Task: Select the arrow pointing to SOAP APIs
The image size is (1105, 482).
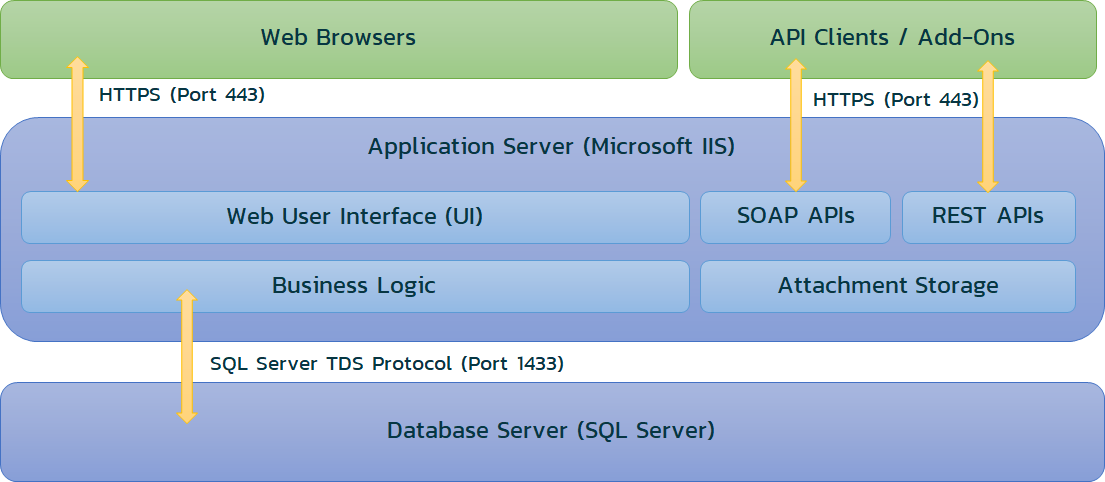Action: click(796, 125)
